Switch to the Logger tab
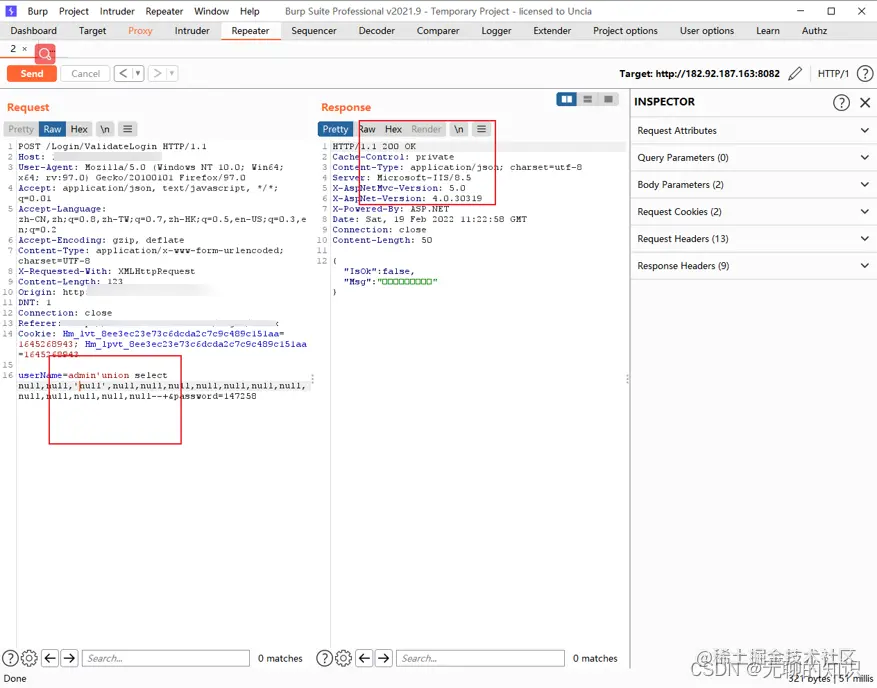The height and width of the screenshot is (688, 877). 496,31
